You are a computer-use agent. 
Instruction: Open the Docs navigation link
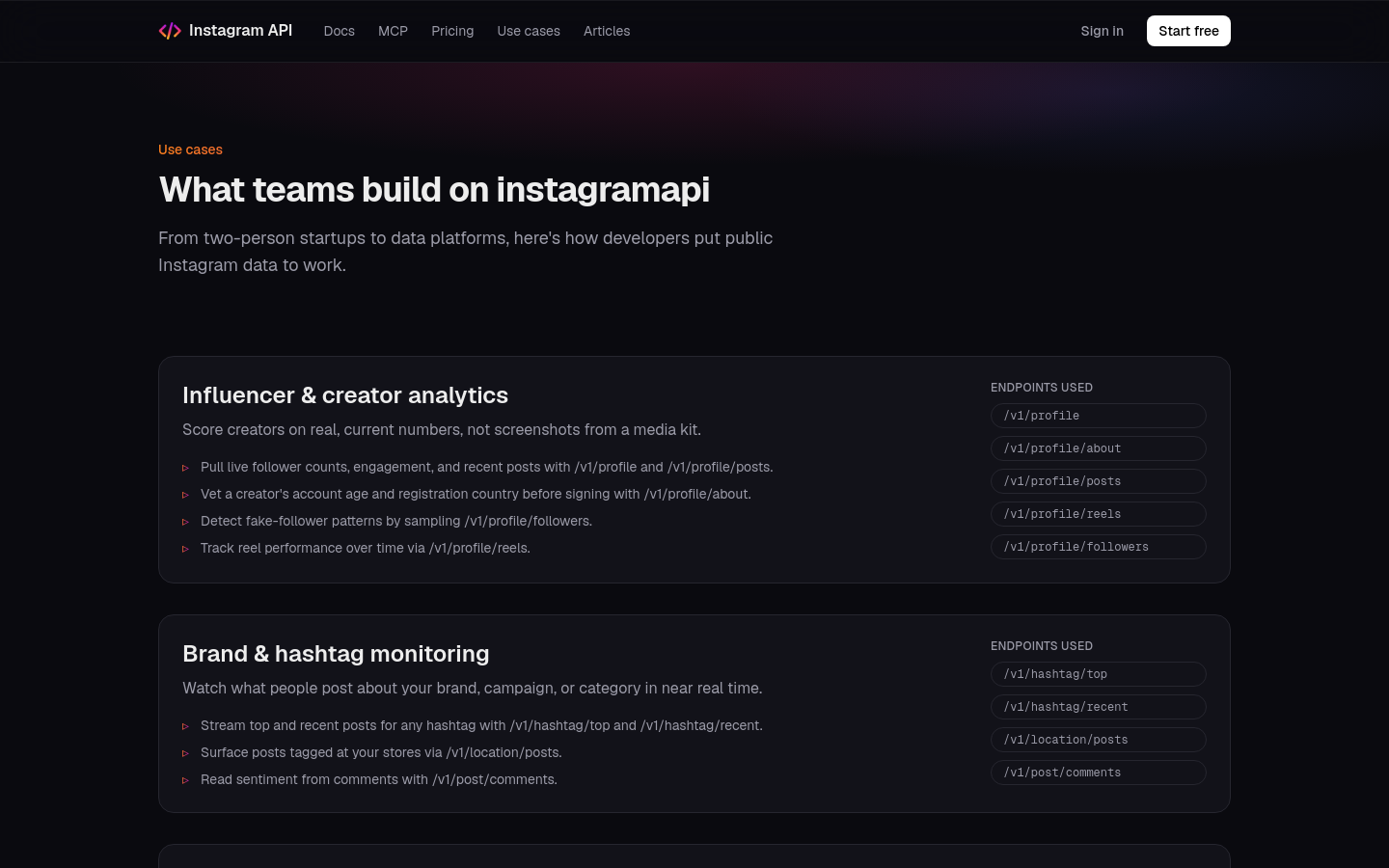click(340, 31)
